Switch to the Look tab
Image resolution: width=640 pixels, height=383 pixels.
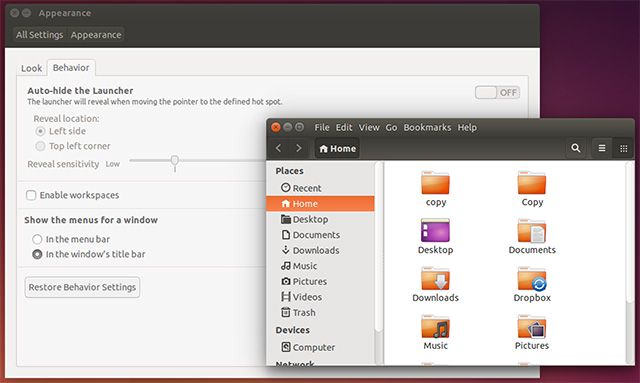pyautogui.click(x=31, y=68)
